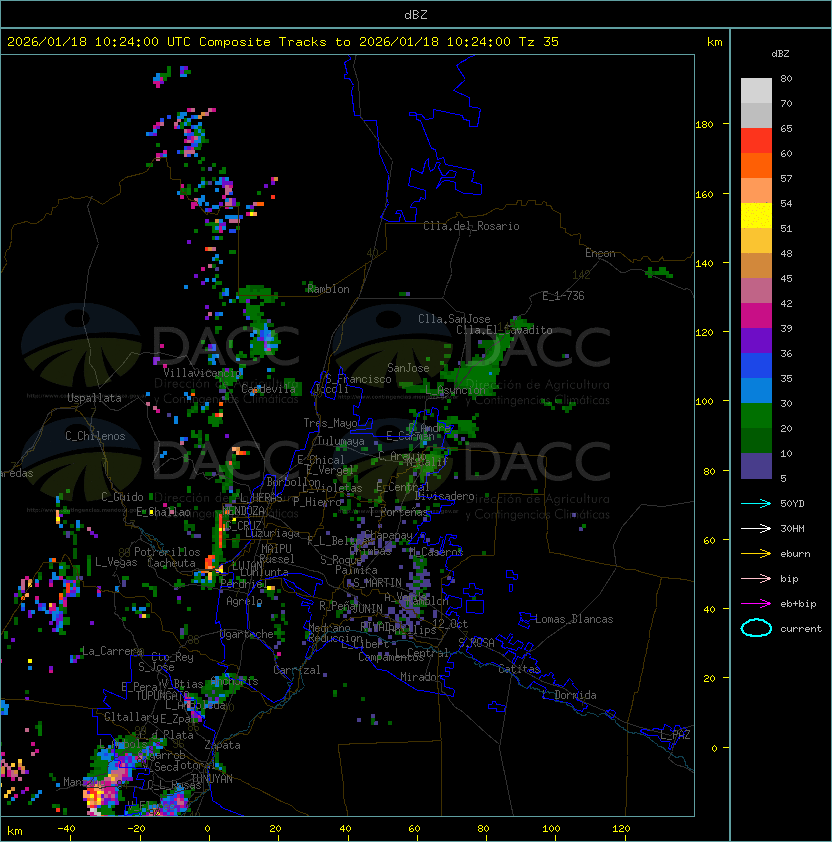
Task: Click the '160' km vertical axis label
Action: click(x=704, y=194)
